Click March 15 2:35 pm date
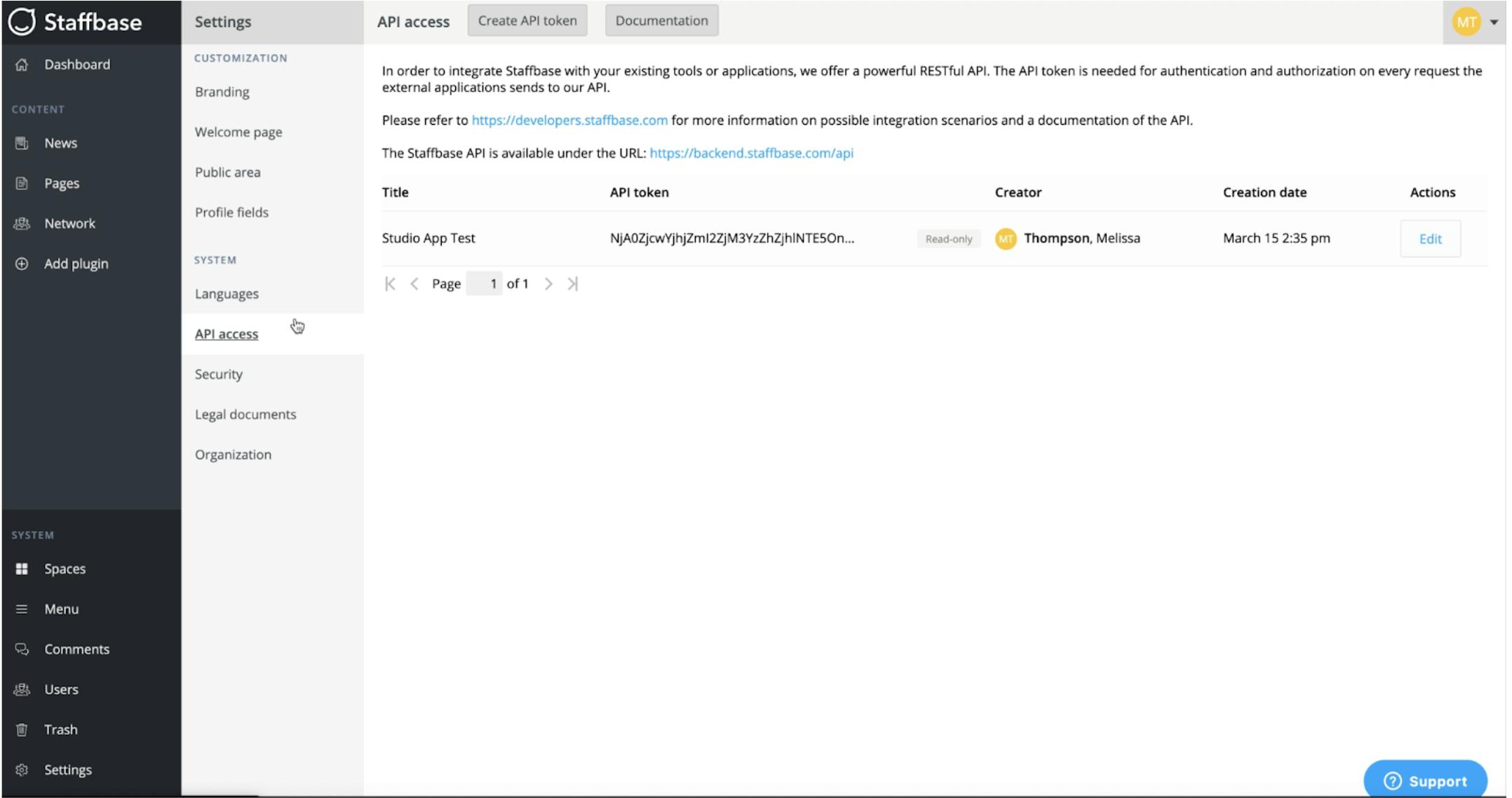The image size is (1512, 798). (x=1276, y=238)
